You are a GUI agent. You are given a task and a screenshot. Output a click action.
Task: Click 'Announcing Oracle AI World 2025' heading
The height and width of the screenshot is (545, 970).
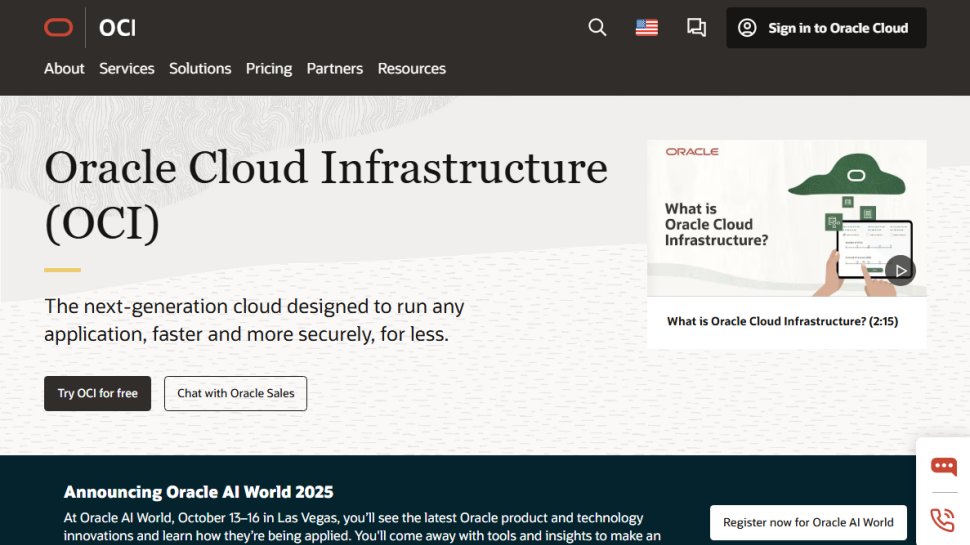click(x=198, y=492)
